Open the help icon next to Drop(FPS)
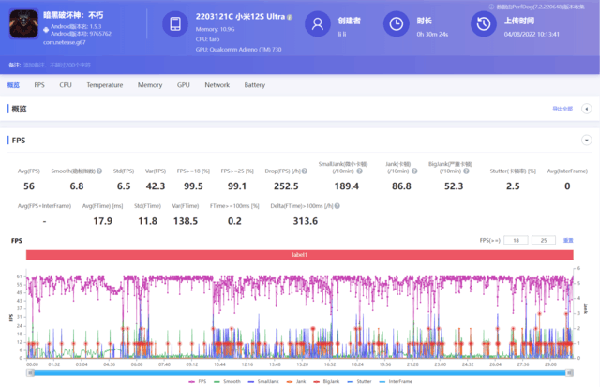Viewport: 600px width, 387px height. (x=305, y=171)
